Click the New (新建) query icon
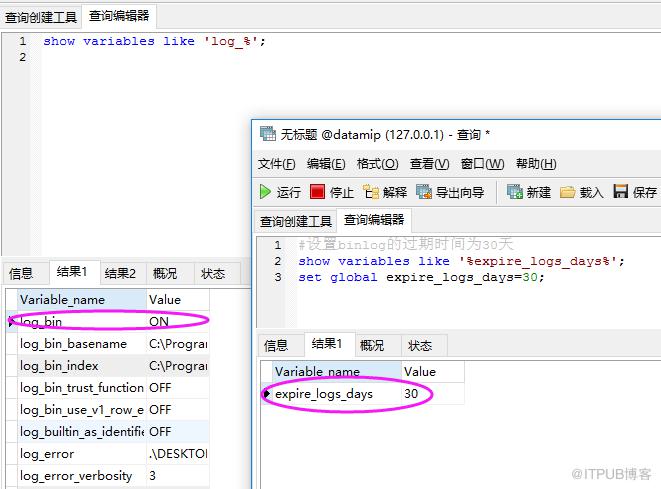The height and width of the screenshot is (489, 661). click(515, 192)
